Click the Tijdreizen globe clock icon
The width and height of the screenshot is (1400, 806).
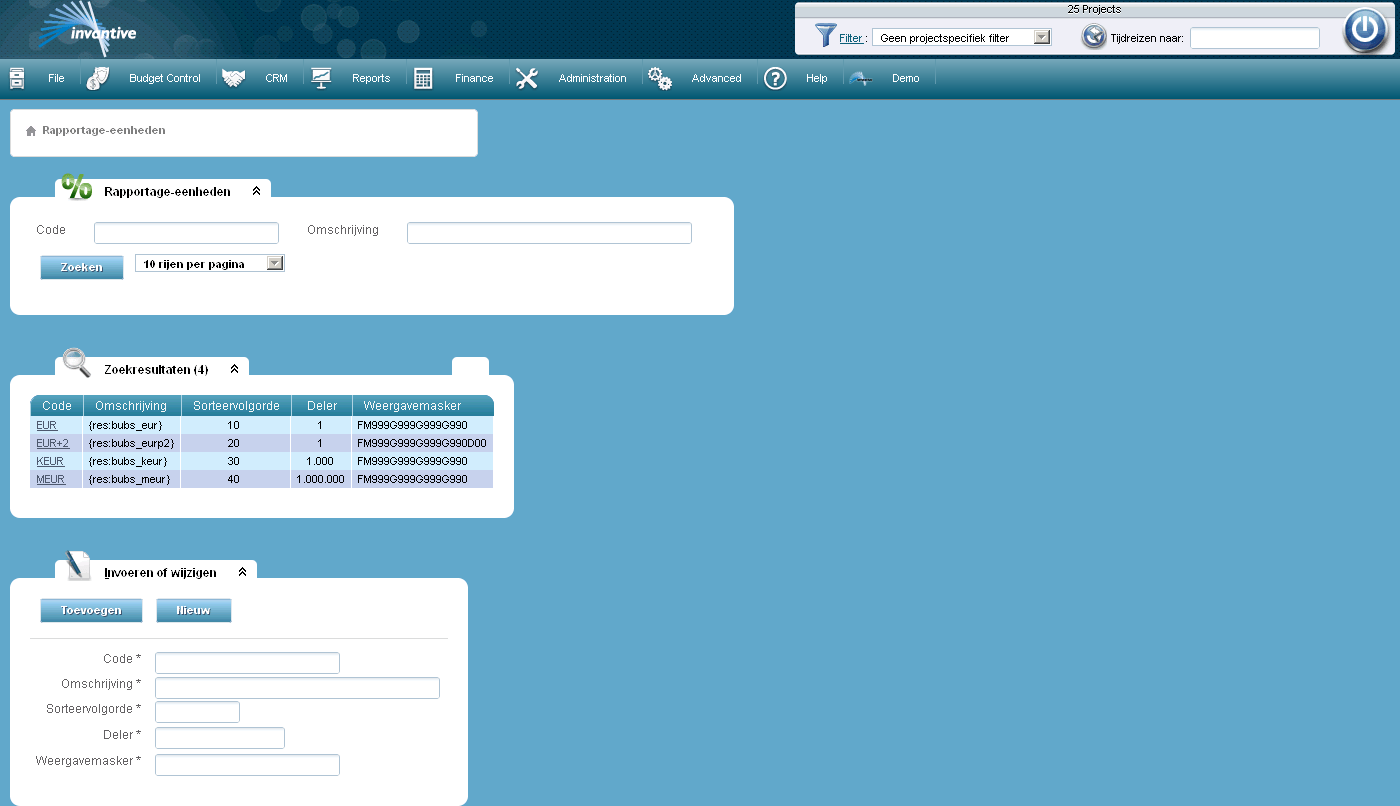(x=1094, y=37)
